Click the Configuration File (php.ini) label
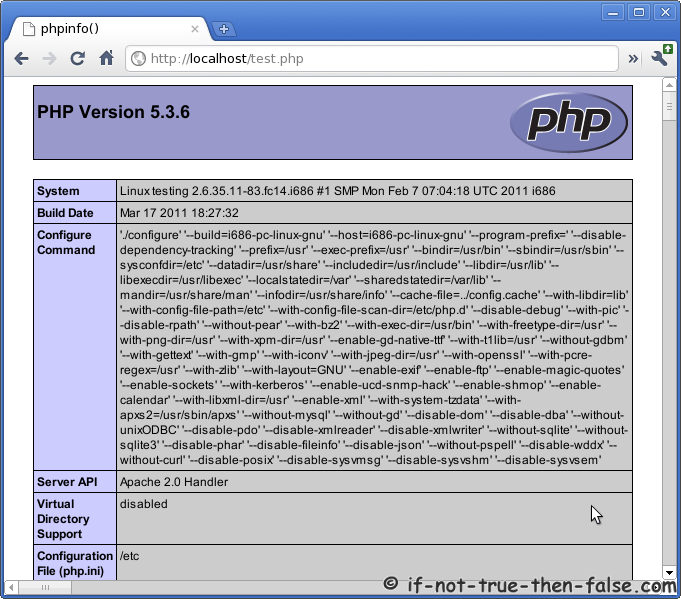This screenshot has width=681, height=599. pyautogui.click(x=75, y=563)
